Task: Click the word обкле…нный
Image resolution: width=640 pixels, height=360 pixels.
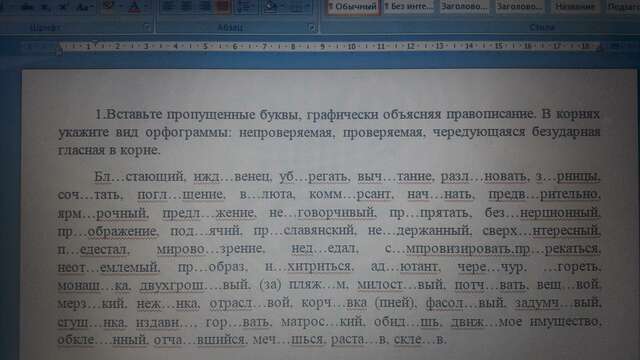Action: (x=103, y=340)
